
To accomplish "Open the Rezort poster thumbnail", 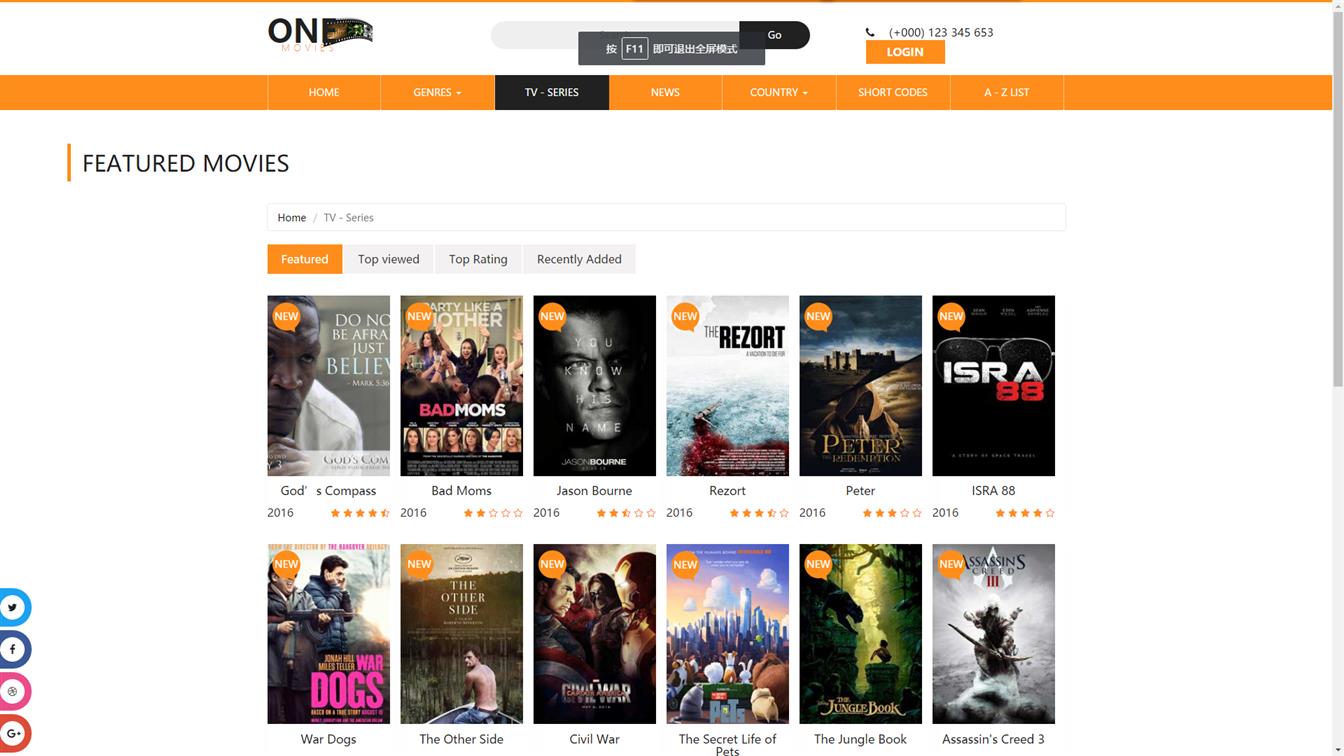I will coord(727,385).
